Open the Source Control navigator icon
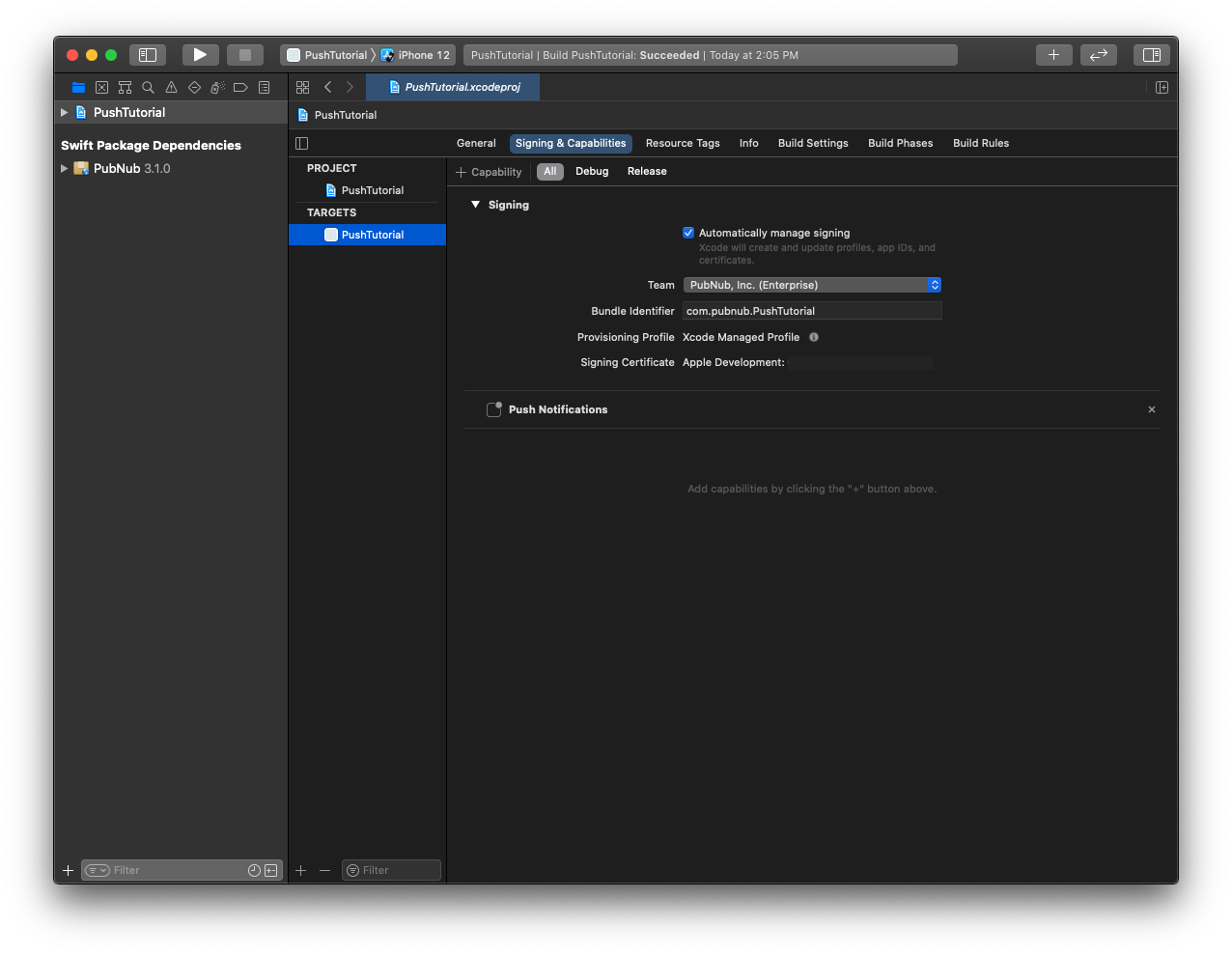 coord(101,87)
